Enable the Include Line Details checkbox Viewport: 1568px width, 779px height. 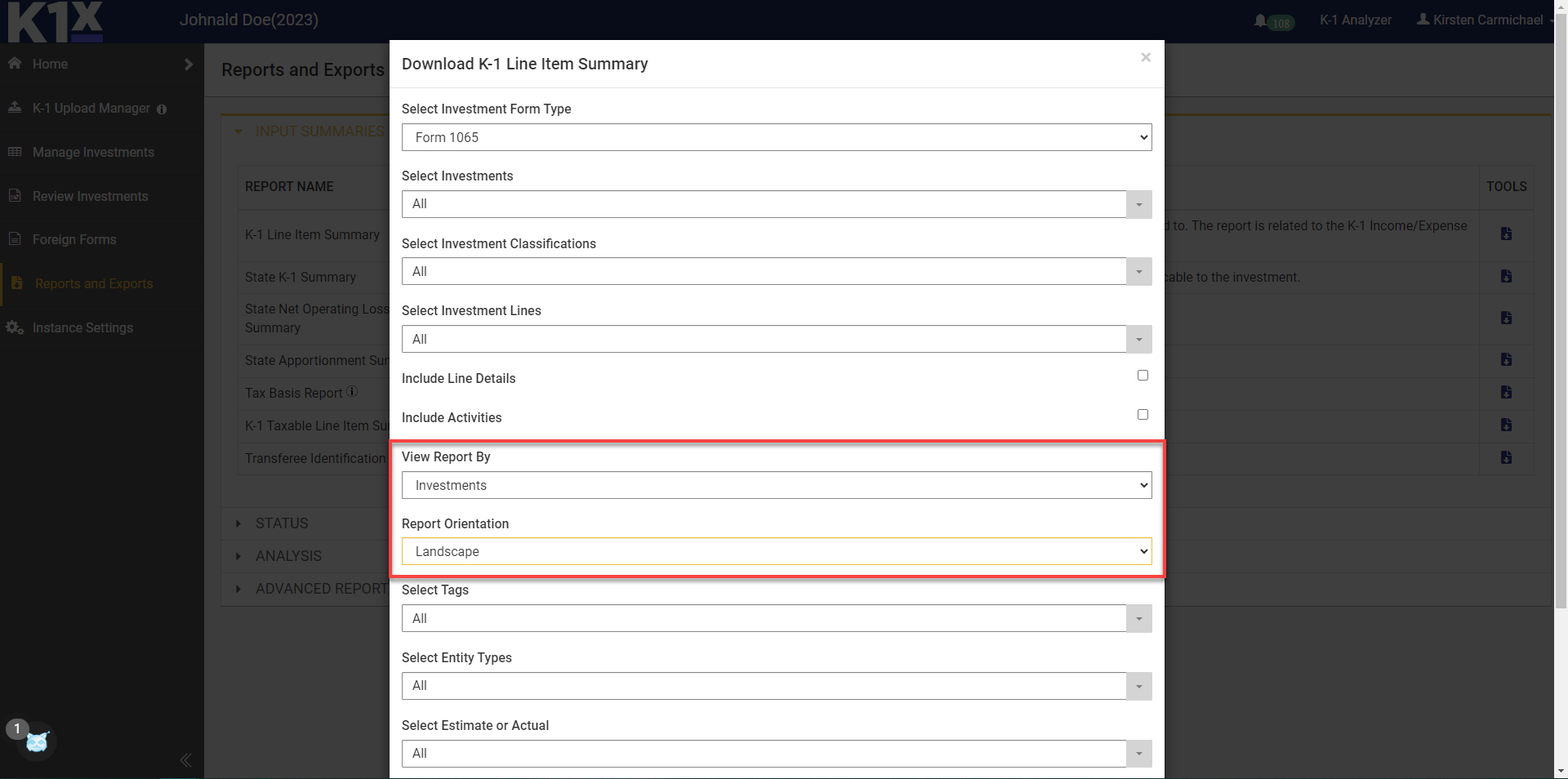pos(1143,376)
